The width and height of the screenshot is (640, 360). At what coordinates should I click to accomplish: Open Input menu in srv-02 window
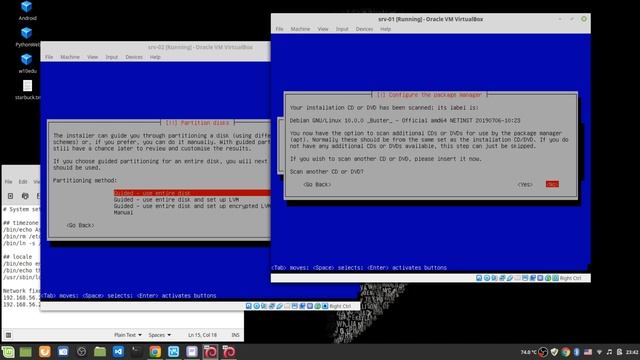pyautogui.click(x=111, y=57)
